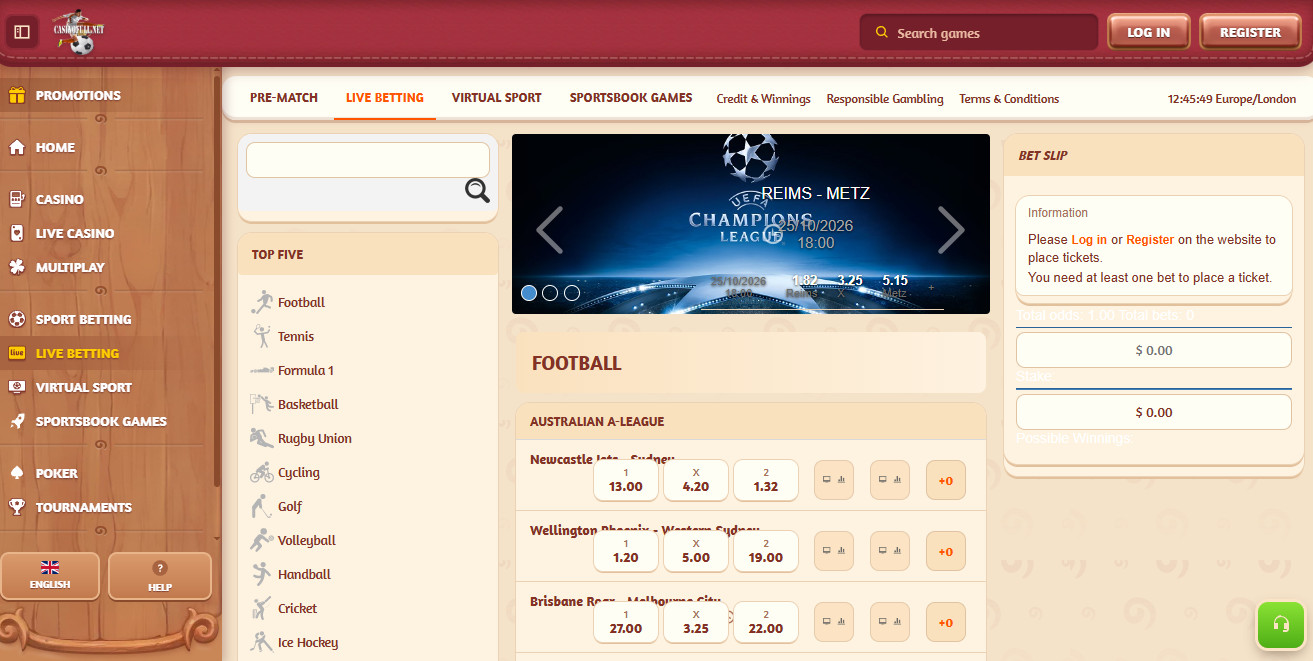
Task: Toggle the sidebar collapse icon
Action: [x=22, y=32]
